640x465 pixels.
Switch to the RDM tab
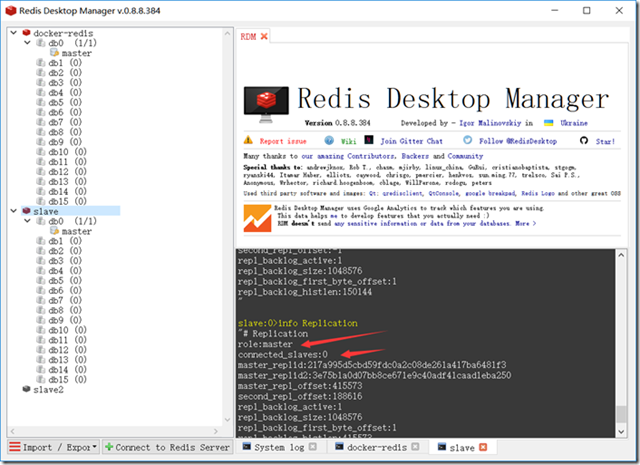(x=248, y=37)
